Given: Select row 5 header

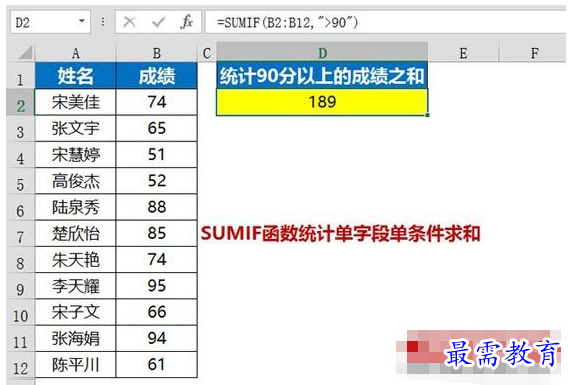Looking at the screenshot, I should pos(21,181).
